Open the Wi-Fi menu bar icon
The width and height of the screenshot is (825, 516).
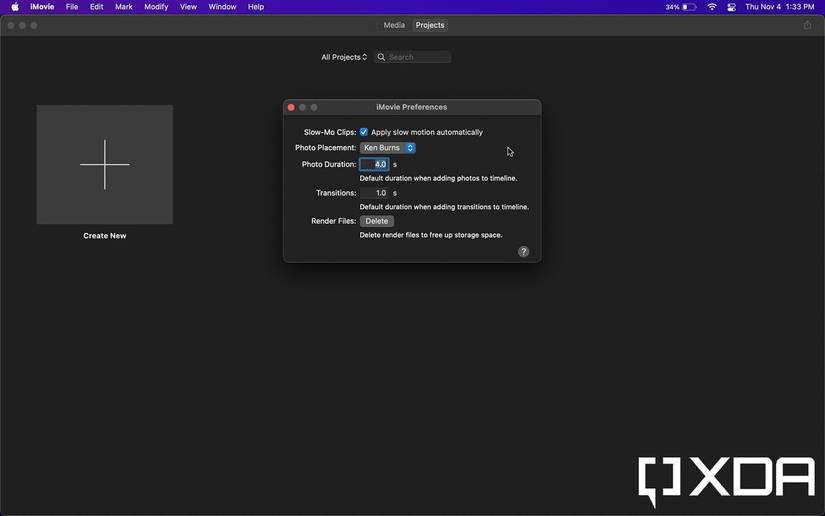point(712,7)
